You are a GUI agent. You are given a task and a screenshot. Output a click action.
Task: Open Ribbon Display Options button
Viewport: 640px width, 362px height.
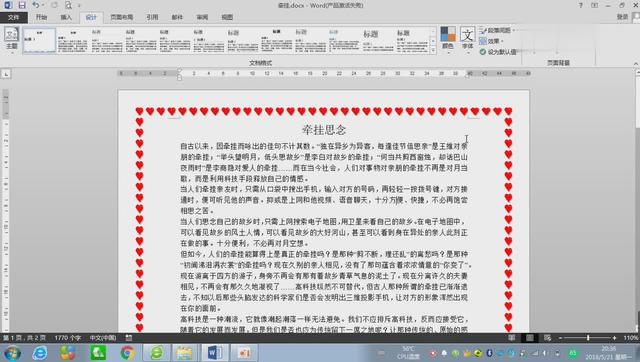594,5
